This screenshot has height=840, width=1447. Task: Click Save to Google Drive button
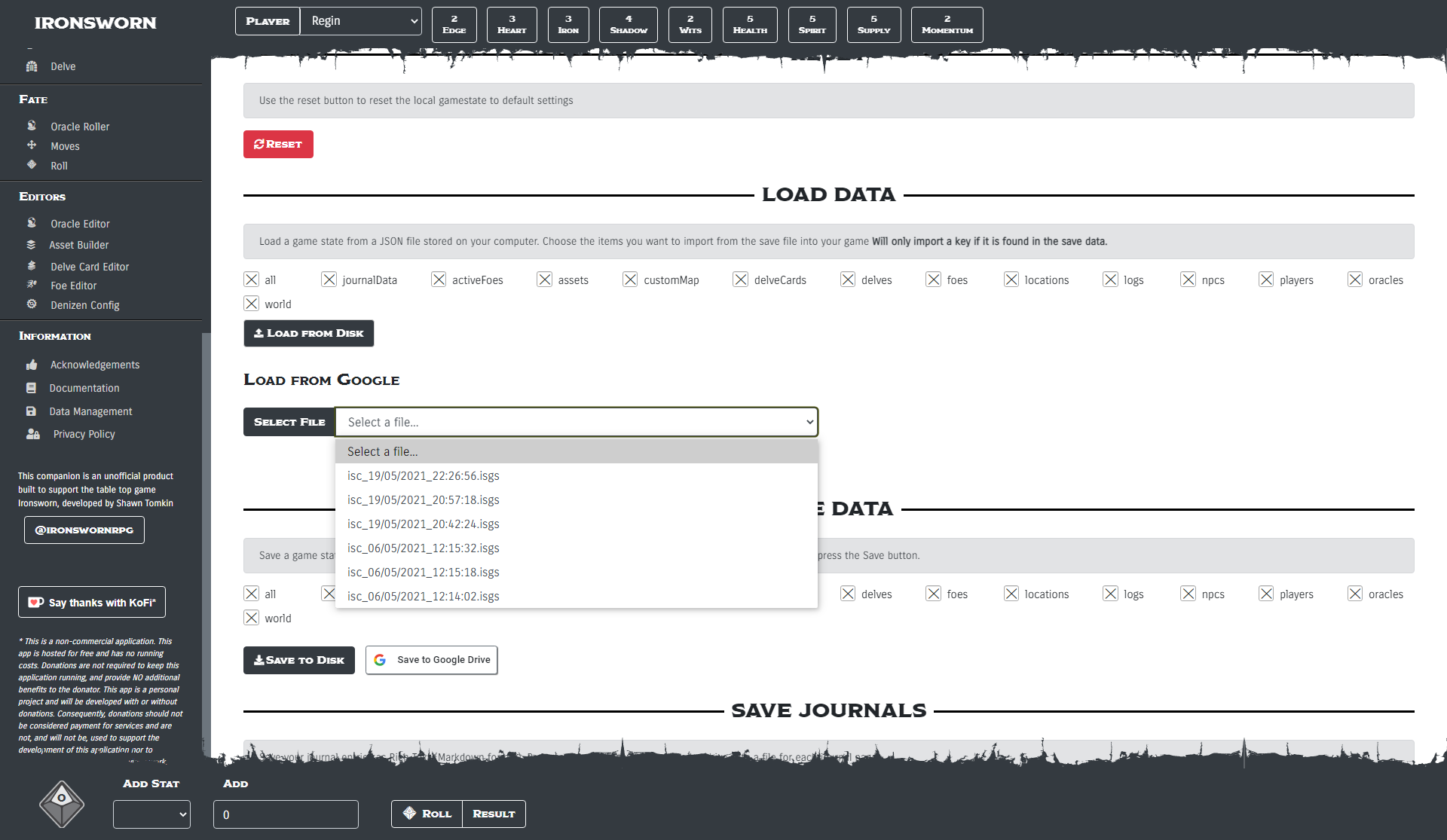pyautogui.click(x=432, y=660)
